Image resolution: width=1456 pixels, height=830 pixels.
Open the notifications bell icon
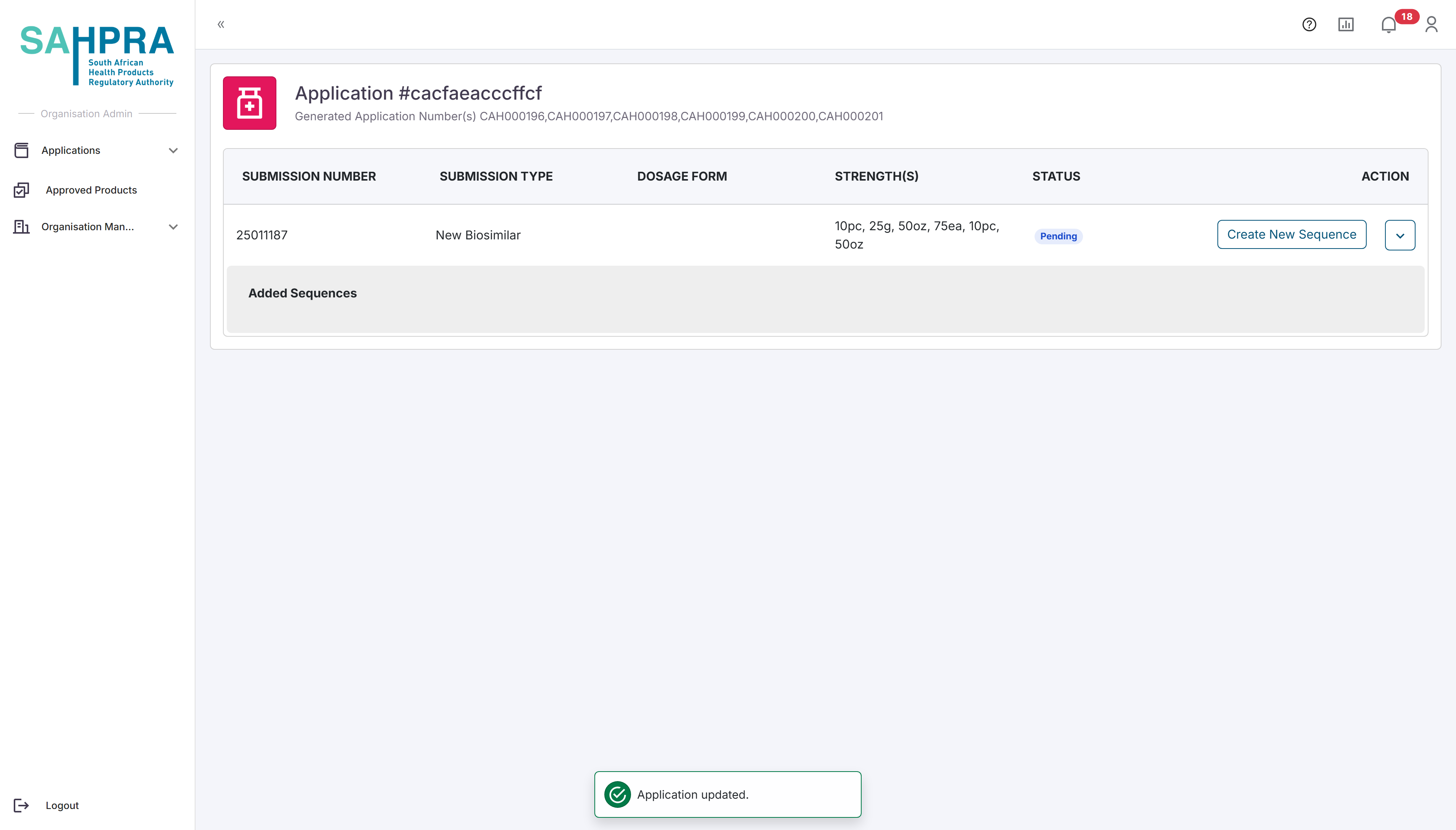click(1388, 25)
